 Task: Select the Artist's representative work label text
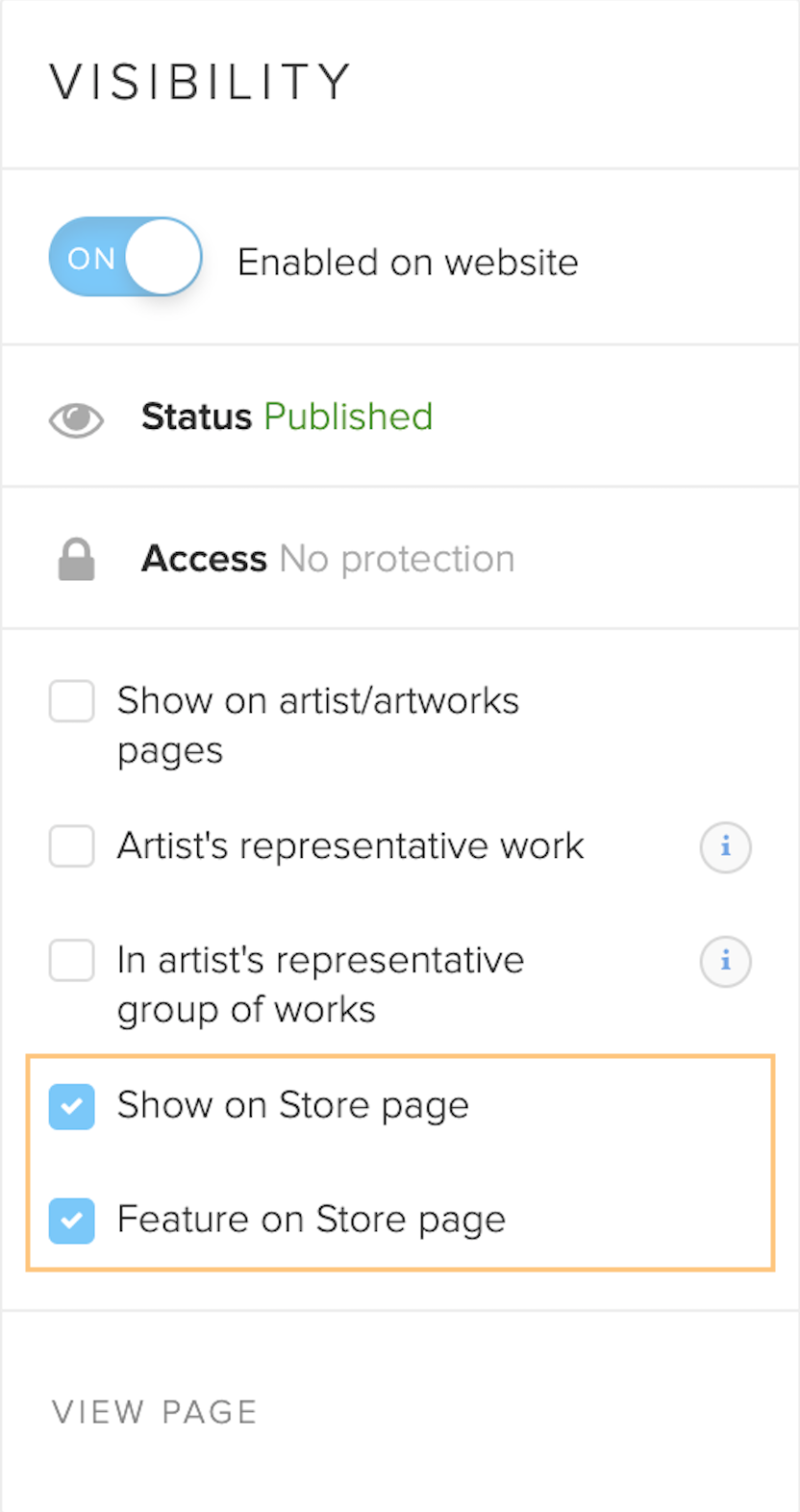click(x=350, y=846)
